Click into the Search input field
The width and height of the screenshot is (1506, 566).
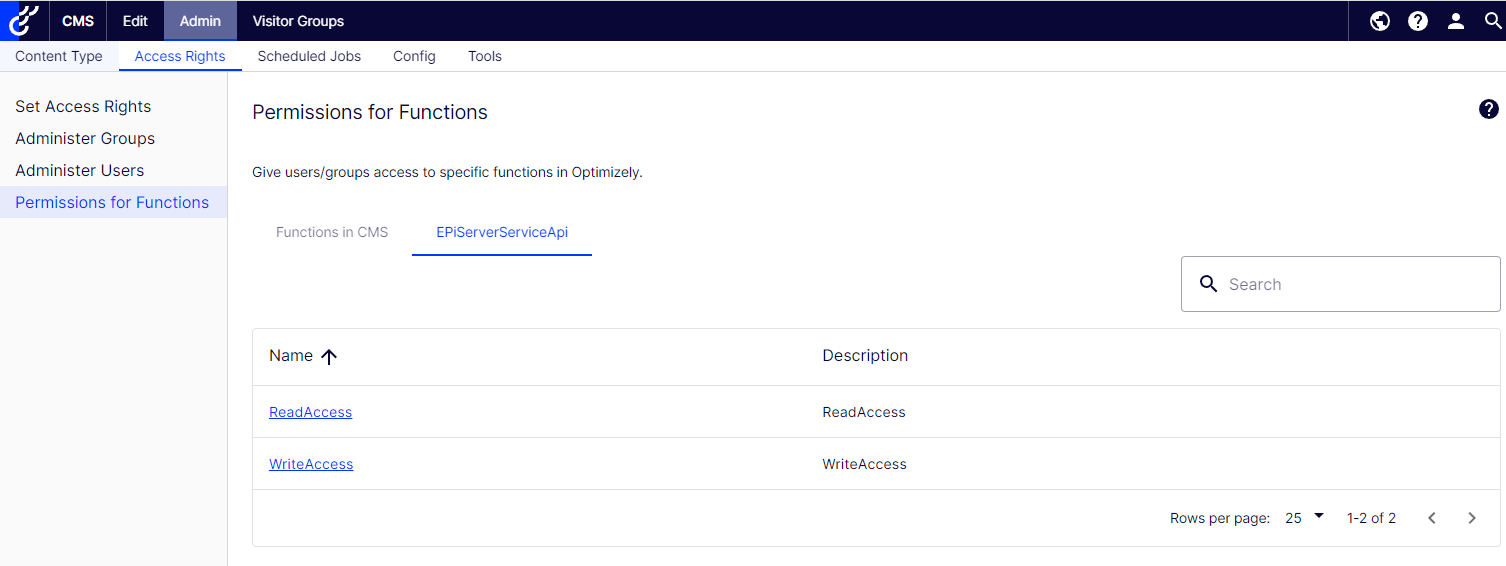1341,284
